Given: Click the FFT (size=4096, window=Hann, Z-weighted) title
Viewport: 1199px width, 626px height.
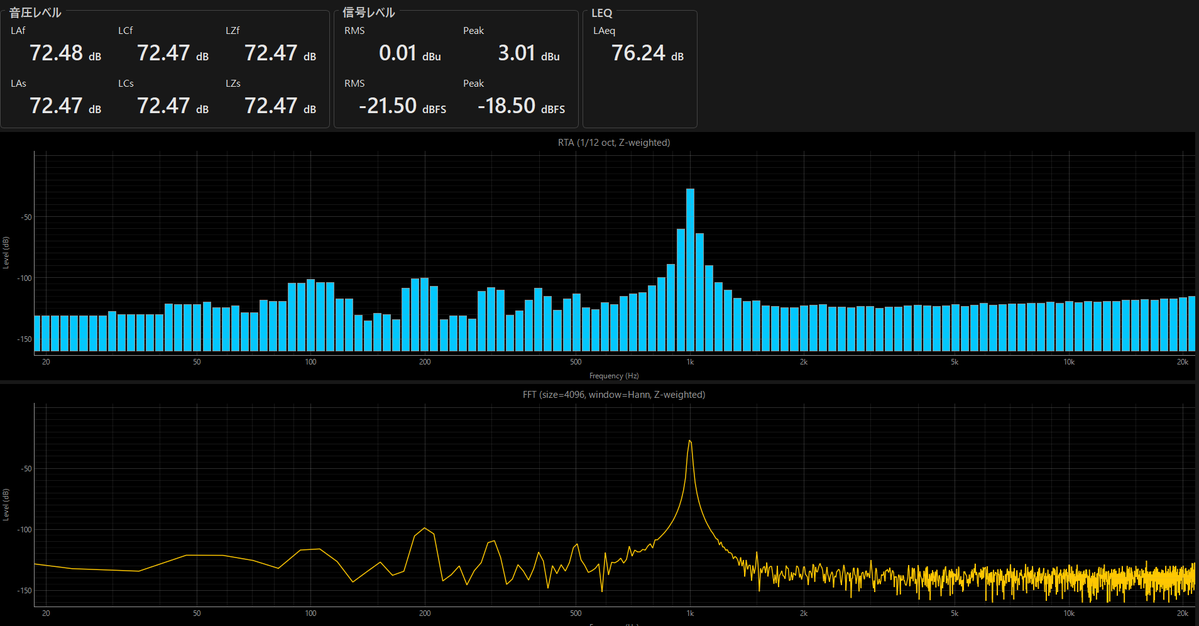Looking at the screenshot, I should click(614, 394).
